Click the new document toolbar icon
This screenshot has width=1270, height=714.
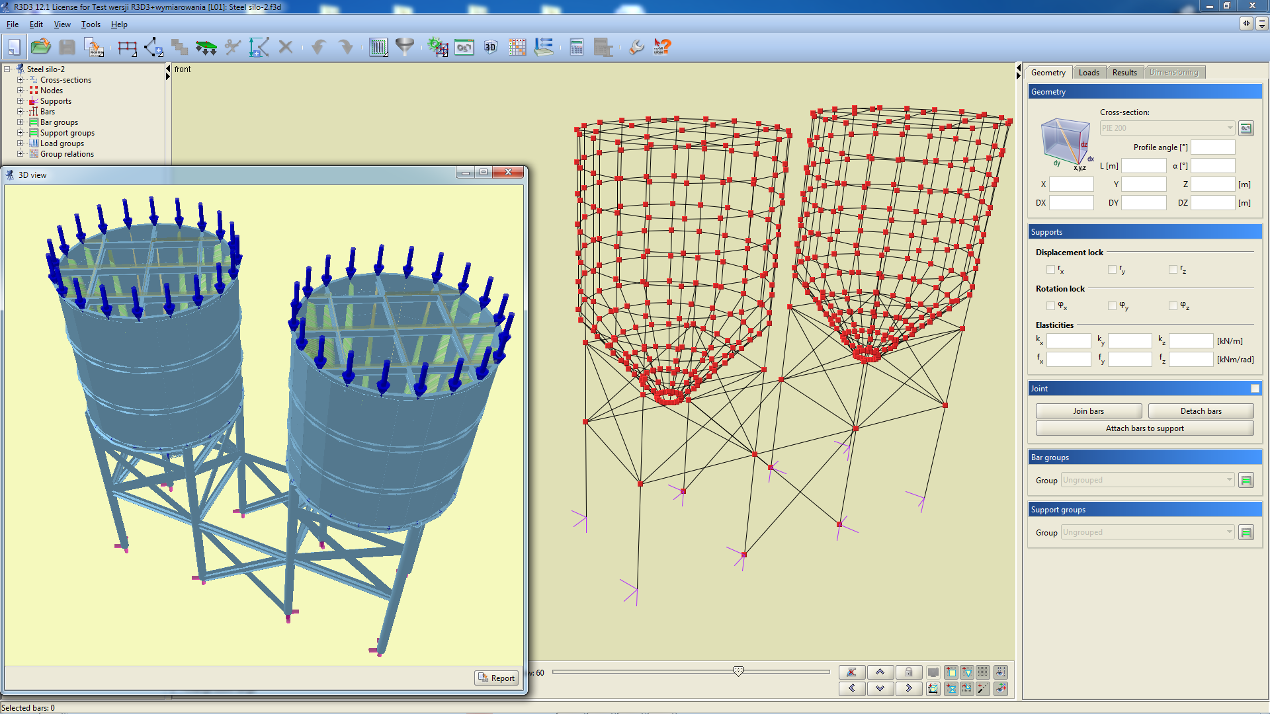[14, 46]
